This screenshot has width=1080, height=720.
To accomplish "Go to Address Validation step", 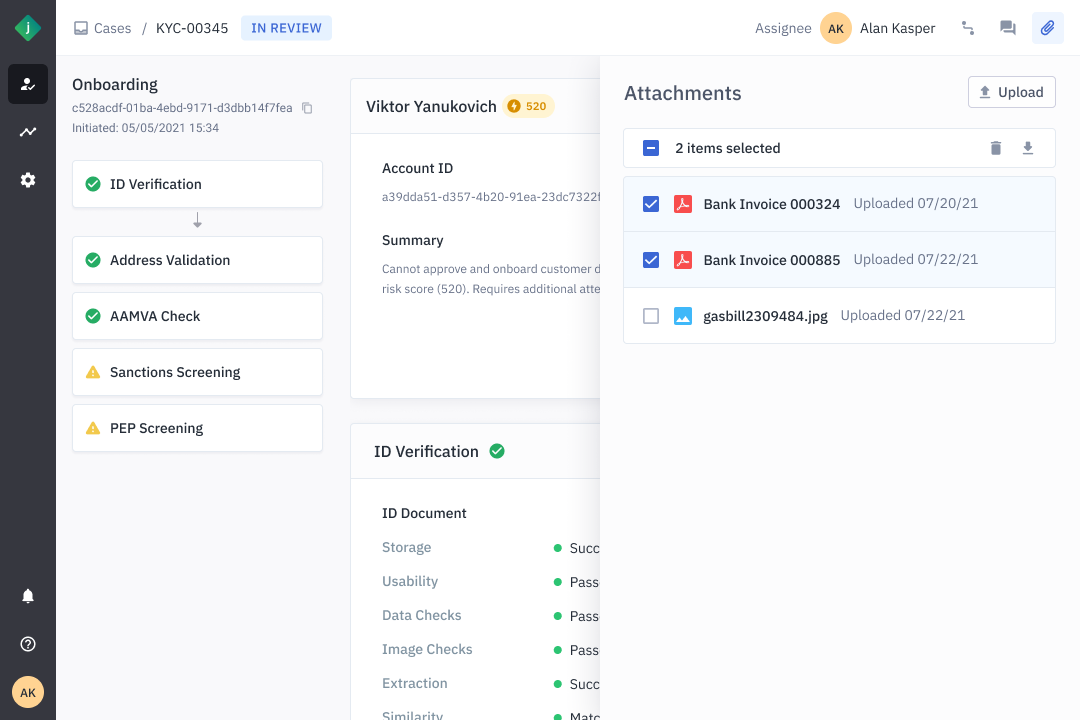I will tap(197, 260).
